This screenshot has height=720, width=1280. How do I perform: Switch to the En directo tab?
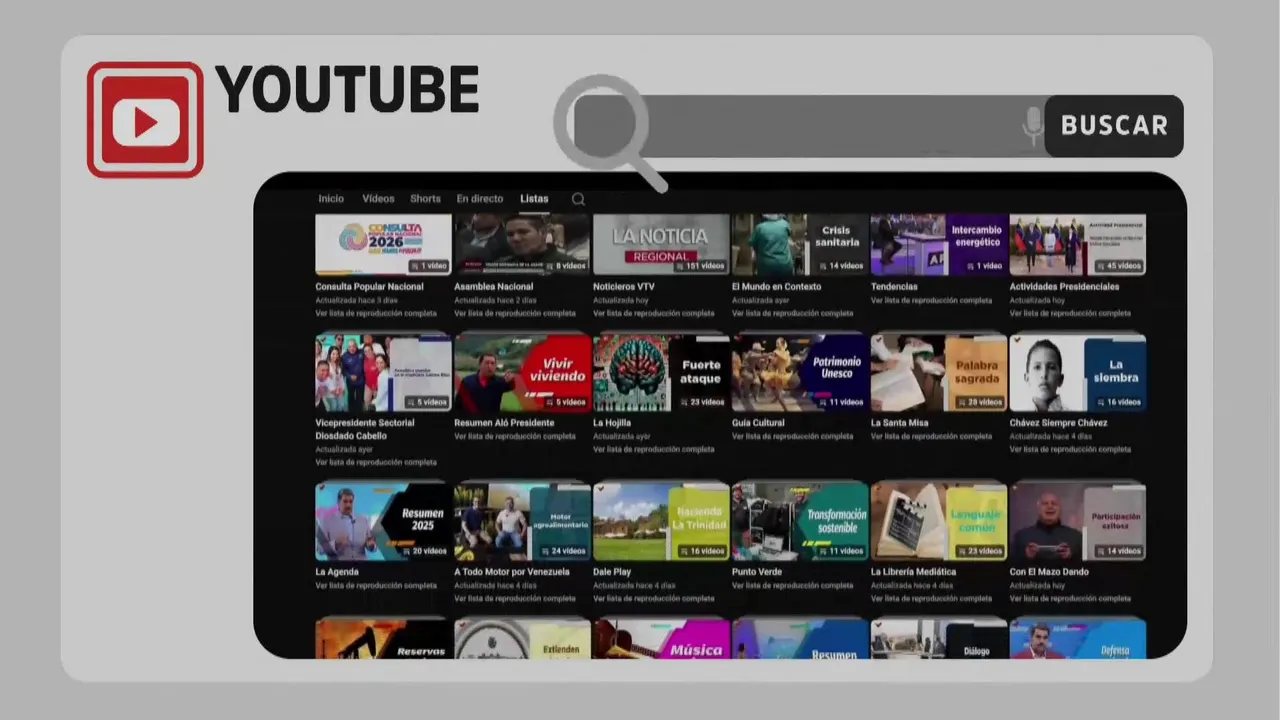[480, 199]
